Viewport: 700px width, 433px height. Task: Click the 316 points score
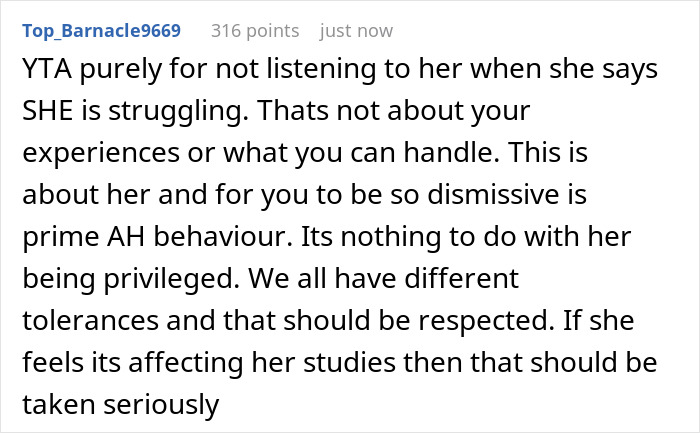(x=254, y=31)
